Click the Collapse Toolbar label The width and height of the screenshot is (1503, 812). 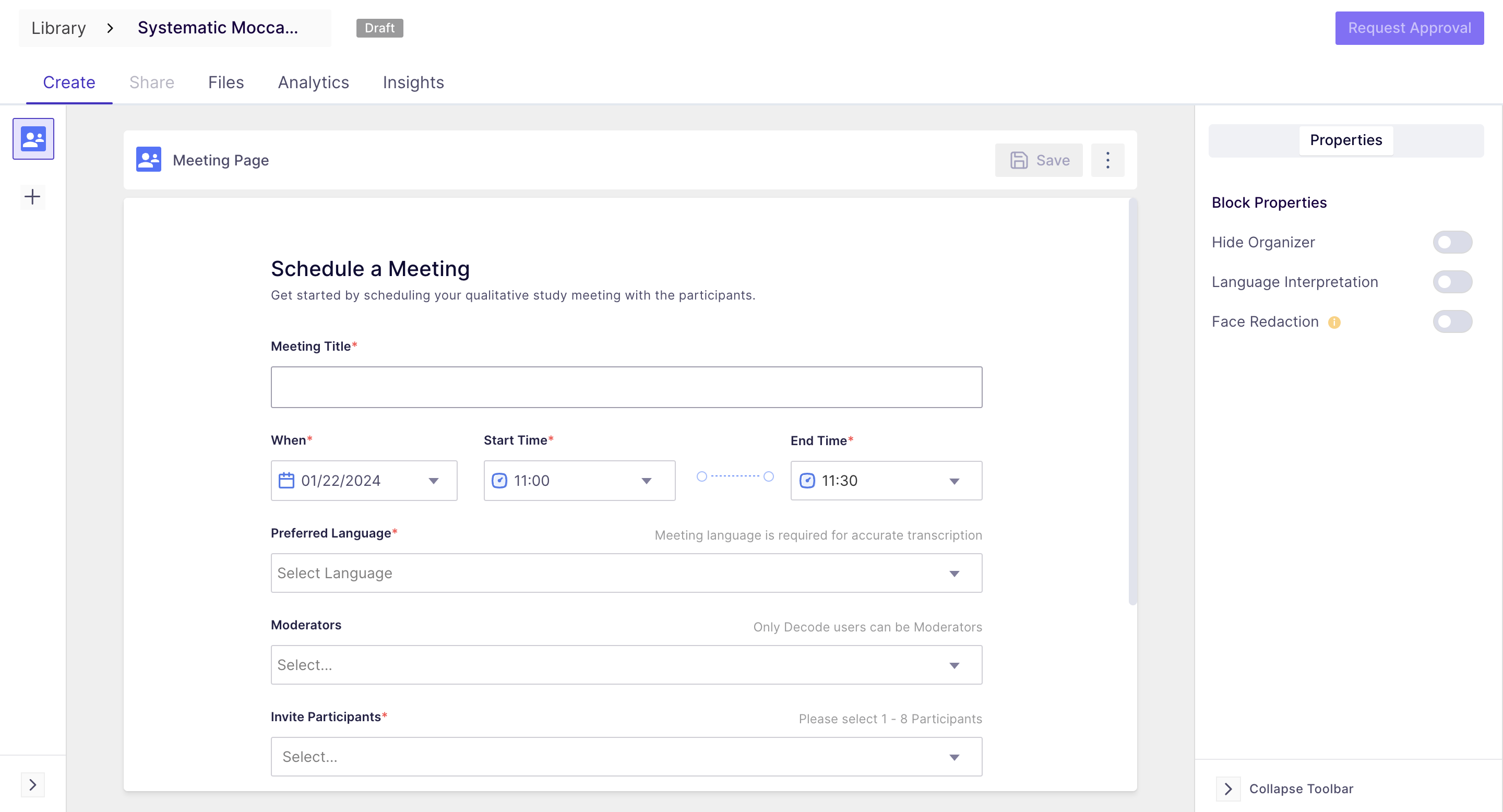1301,789
